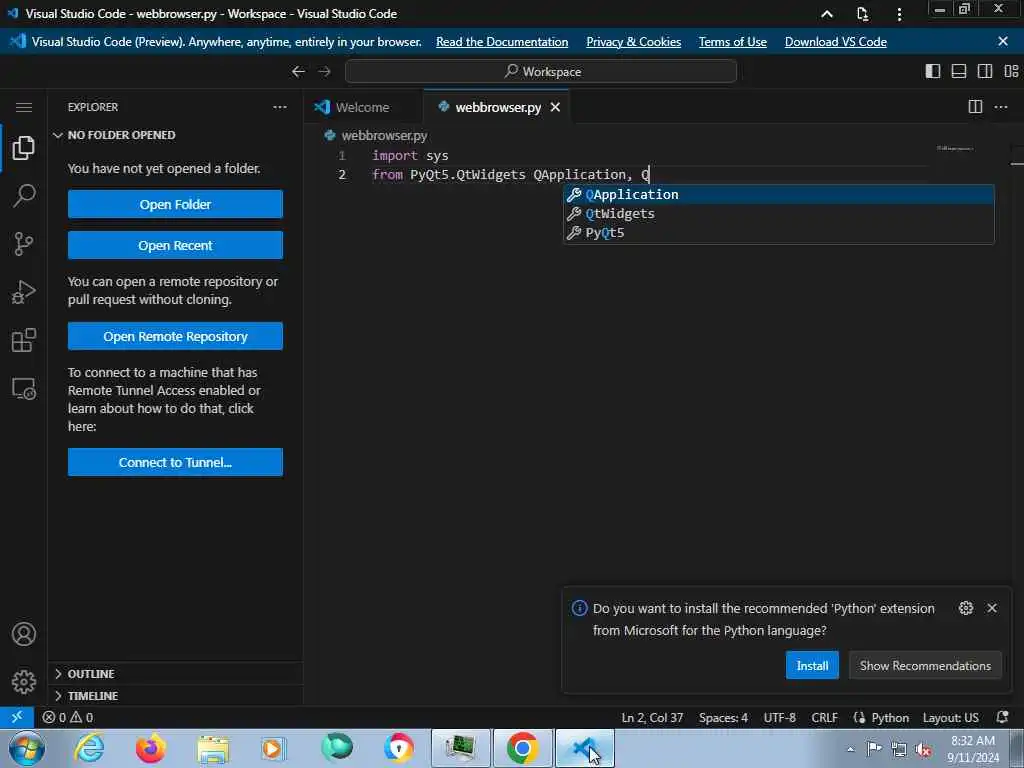The height and width of the screenshot is (768, 1024).
Task: Open the Privacy & Cookies link
Action: coord(633,42)
